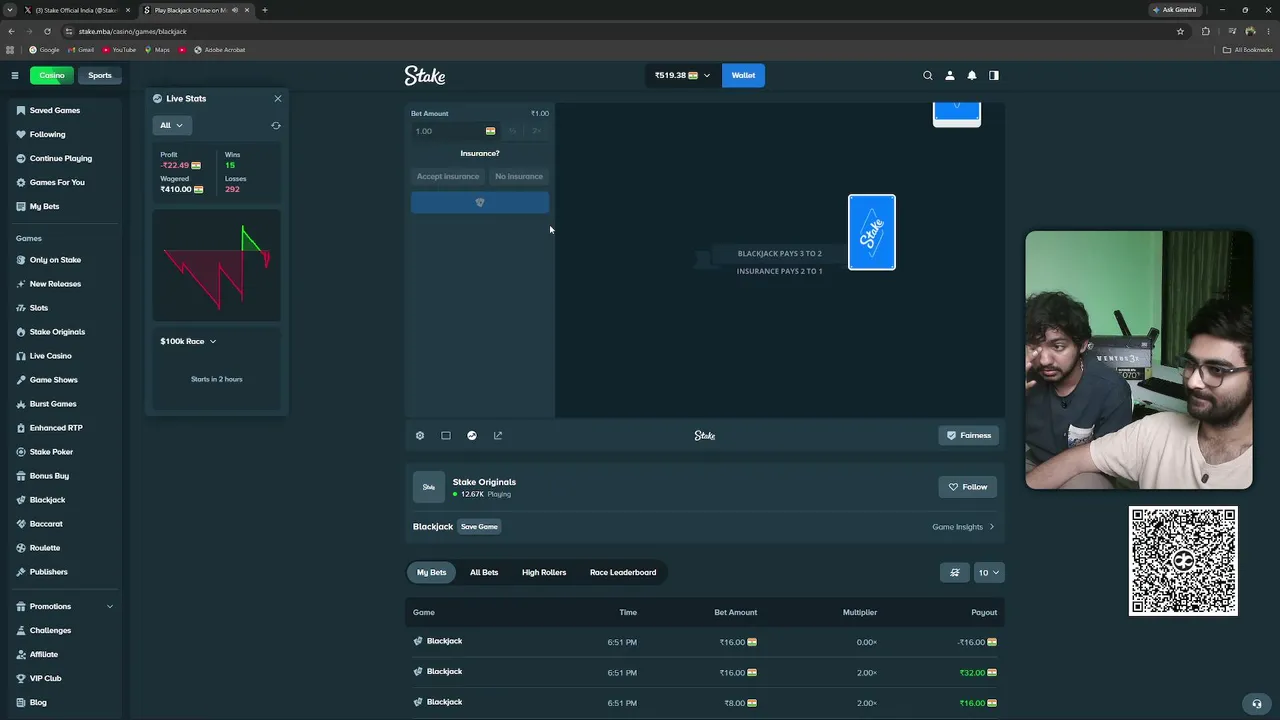Switch to Stake Official India browser tab
Screen dimensions: 1280x720
coord(76,10)
